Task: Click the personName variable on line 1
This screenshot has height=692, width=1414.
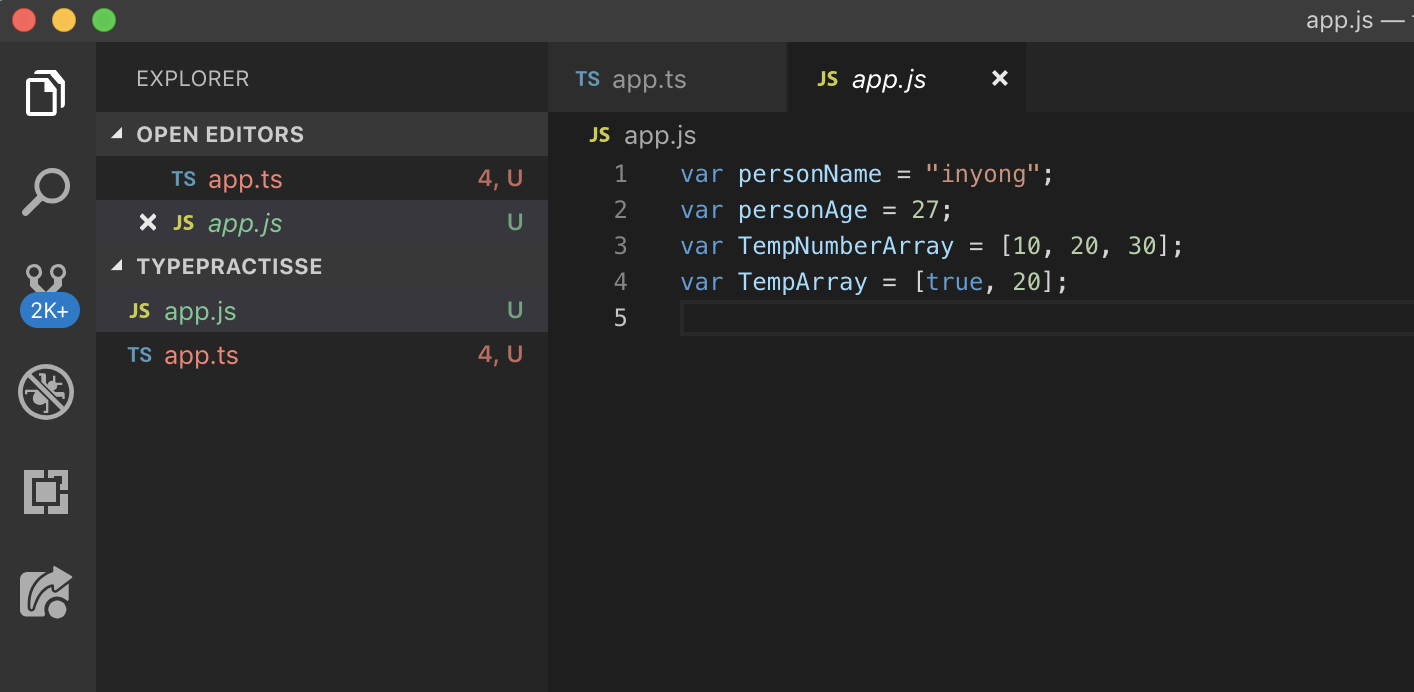Action: pos(810,174)
